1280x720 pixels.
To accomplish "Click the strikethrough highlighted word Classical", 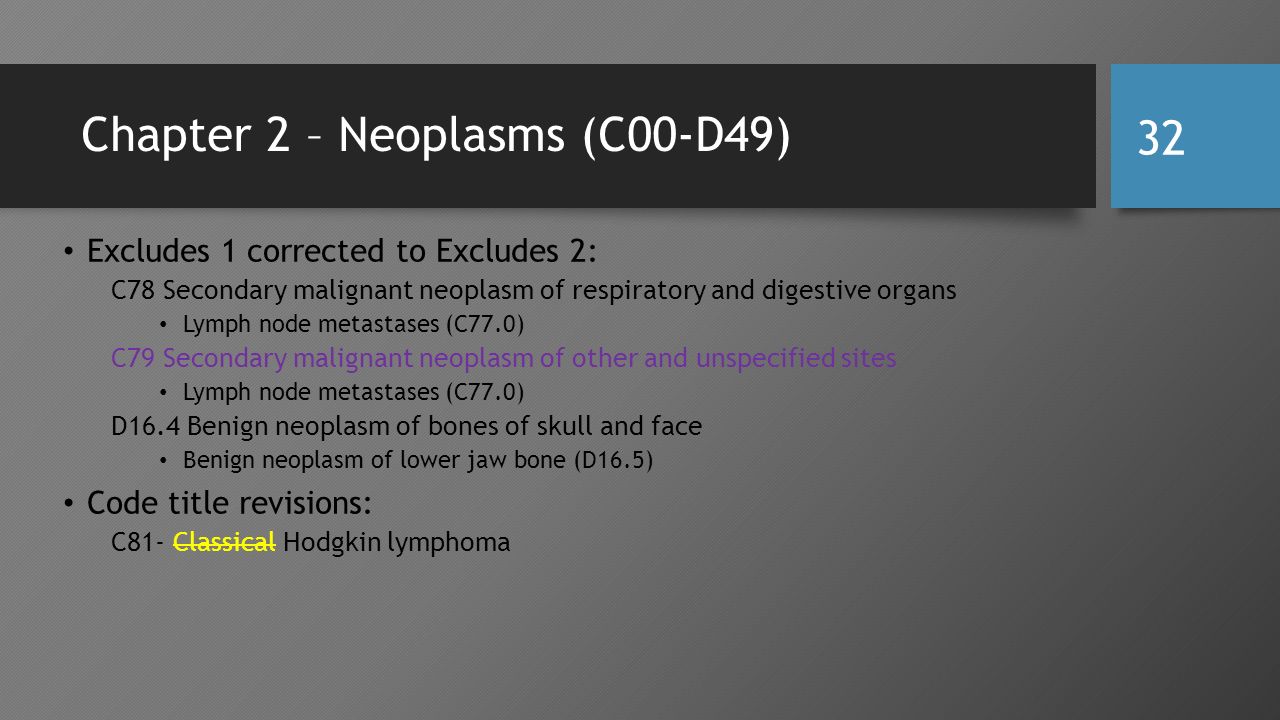I will pyautogui.click(x=225, y=543).
